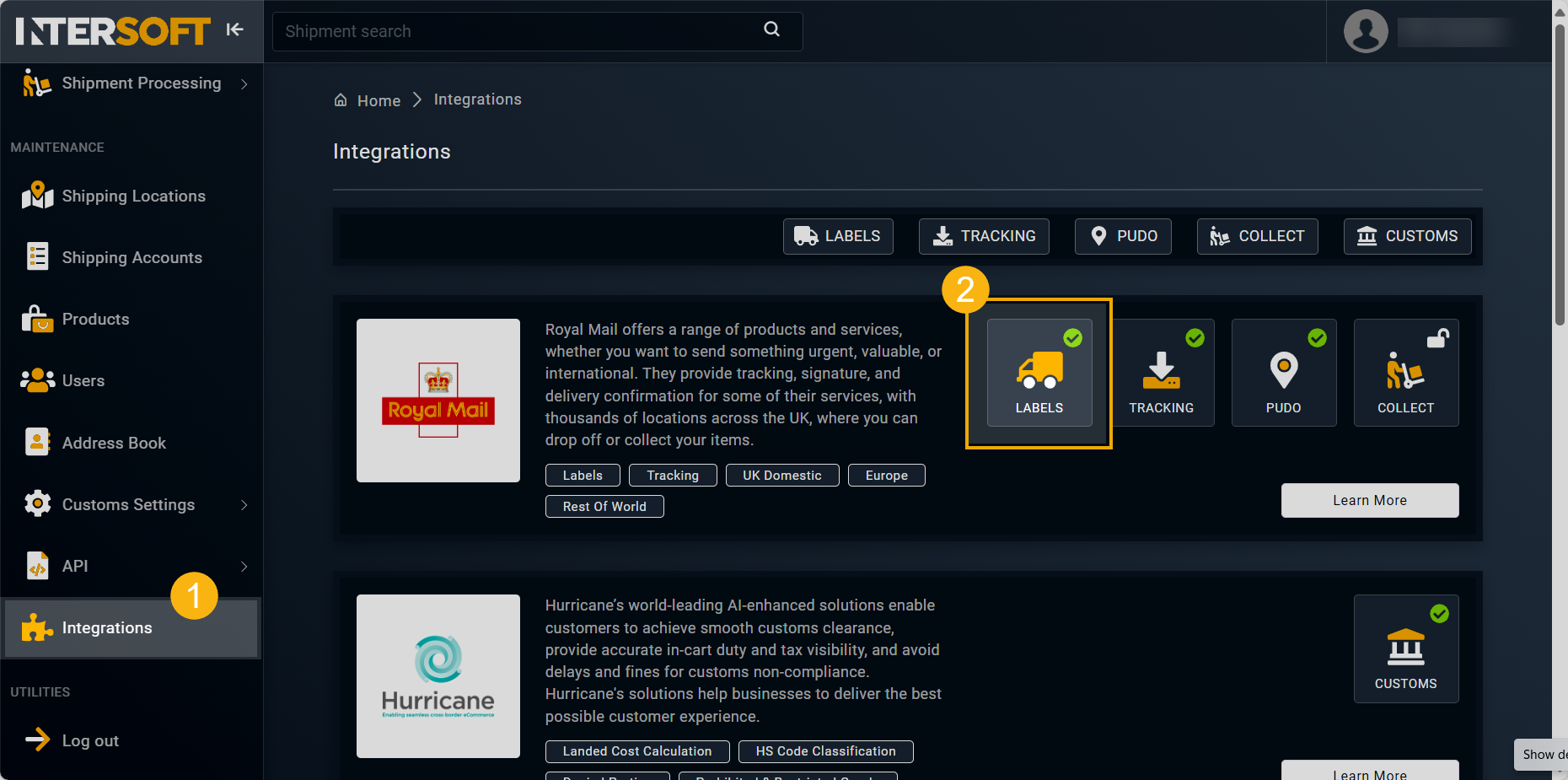Click the Integrations puzzle icon

(x=37, y=627)
